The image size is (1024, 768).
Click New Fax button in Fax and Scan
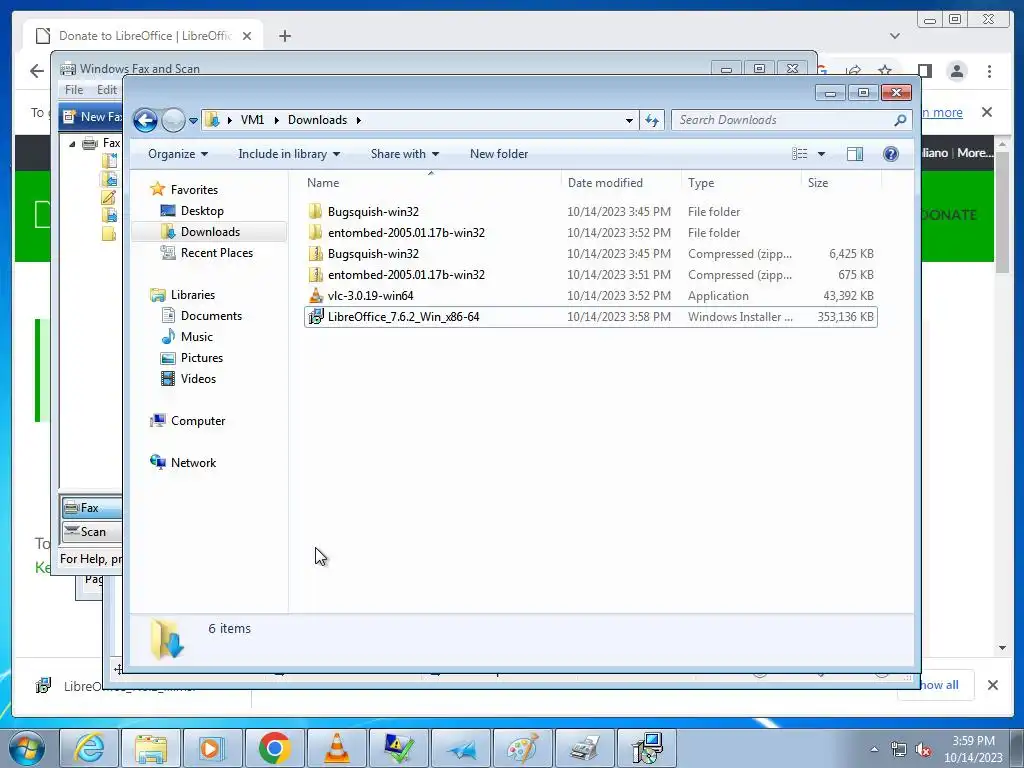click(x=93, y=117)
